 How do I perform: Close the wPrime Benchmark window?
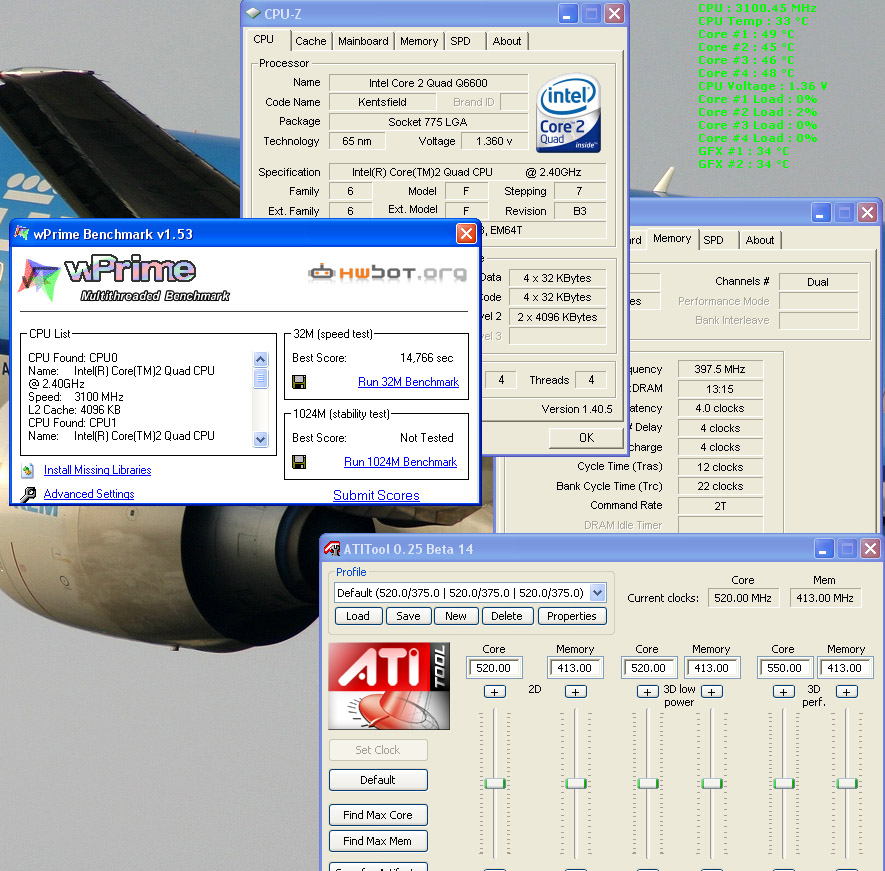pyautogui.click(x=466, y=233)
